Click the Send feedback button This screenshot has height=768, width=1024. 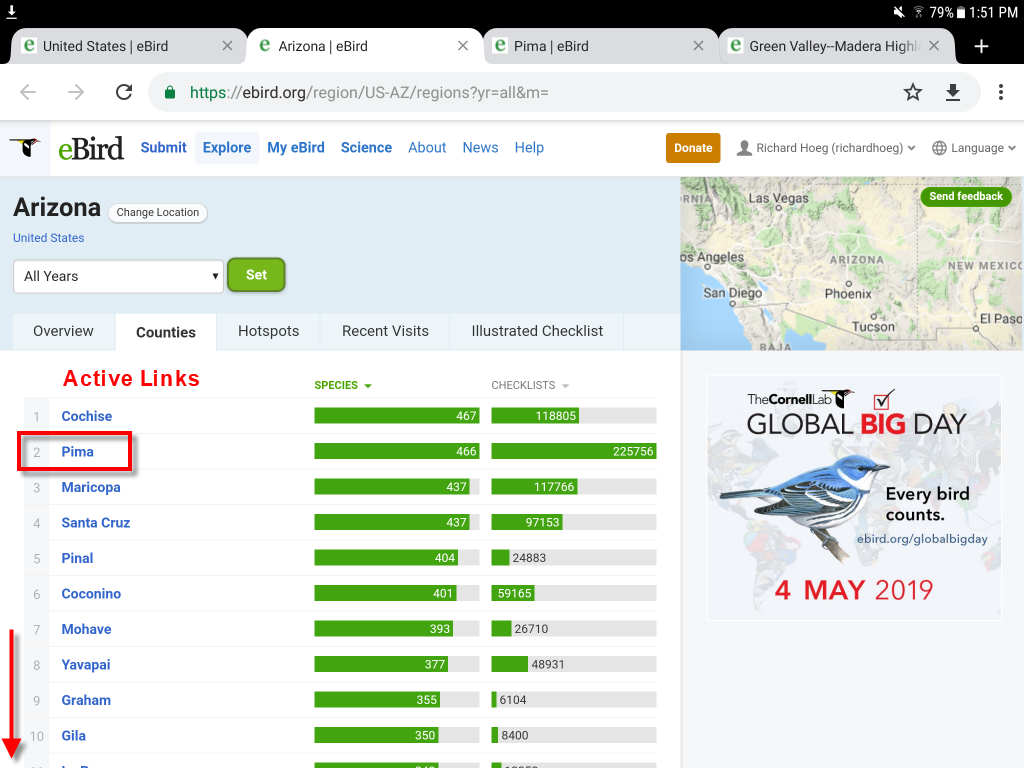(x=966, y=197)
